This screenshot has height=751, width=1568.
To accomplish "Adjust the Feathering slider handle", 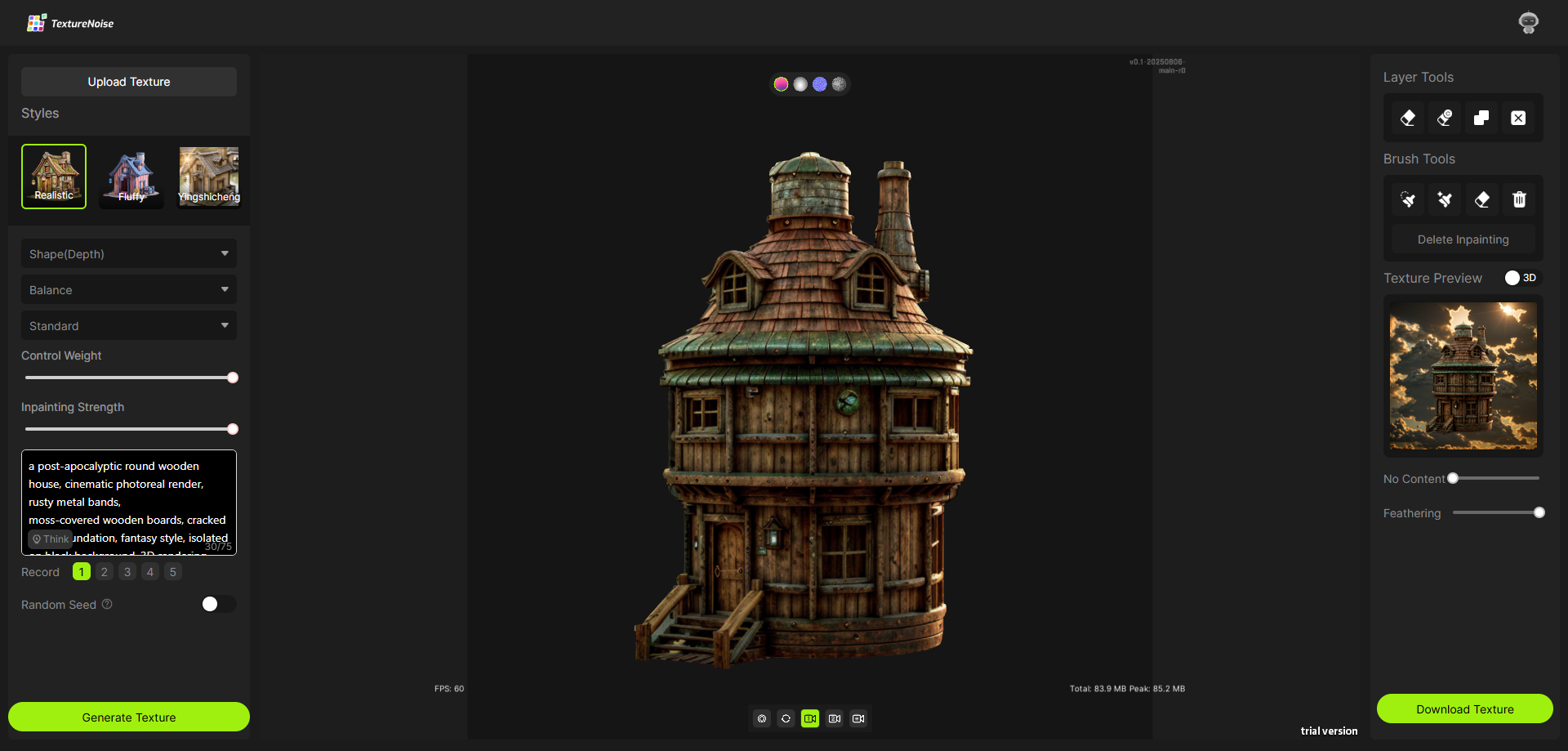I will click(1539, 512).
